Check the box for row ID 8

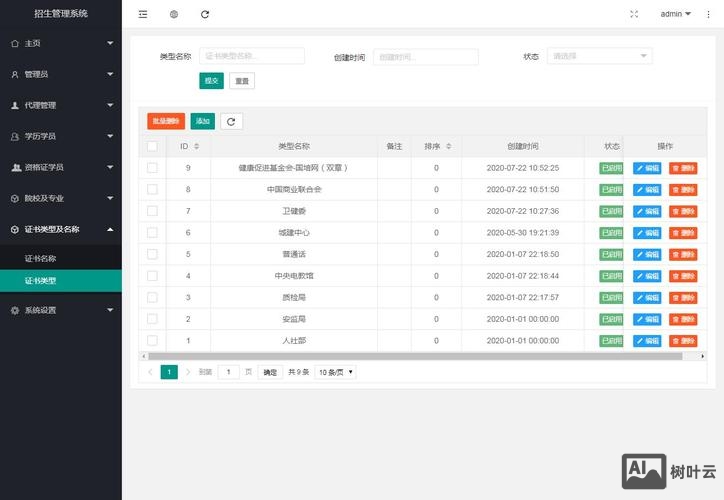click(x=152, y=190)
